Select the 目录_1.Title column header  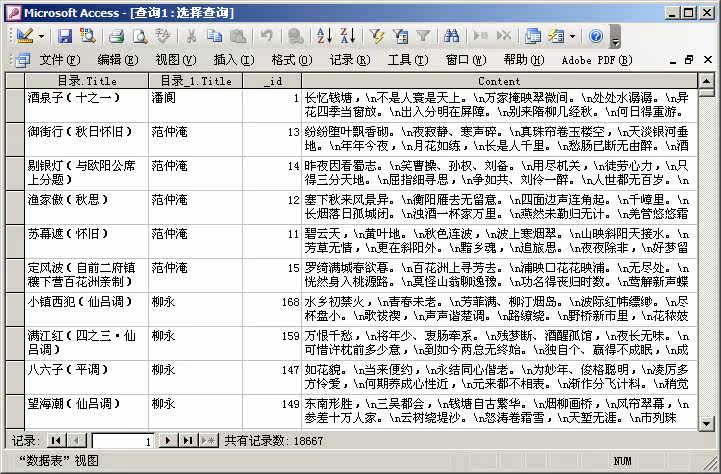click(195, 81)
